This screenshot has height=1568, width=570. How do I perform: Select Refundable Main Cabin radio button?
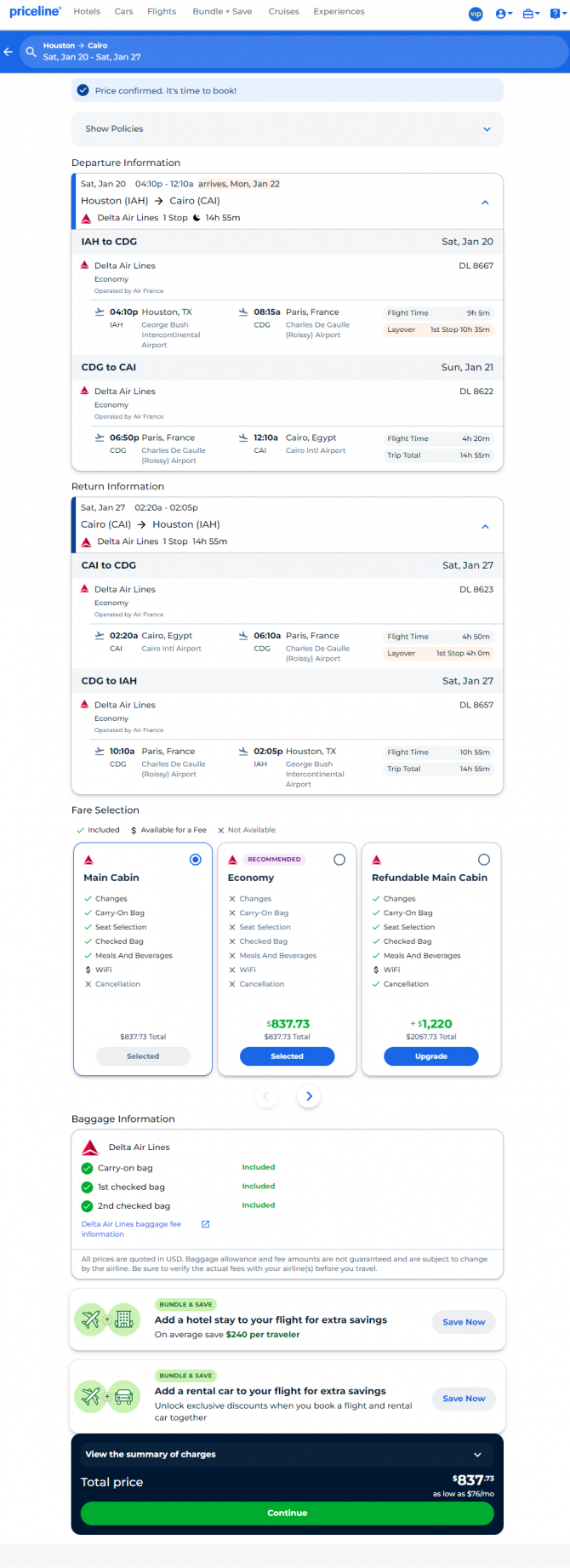tap(484, 860)
